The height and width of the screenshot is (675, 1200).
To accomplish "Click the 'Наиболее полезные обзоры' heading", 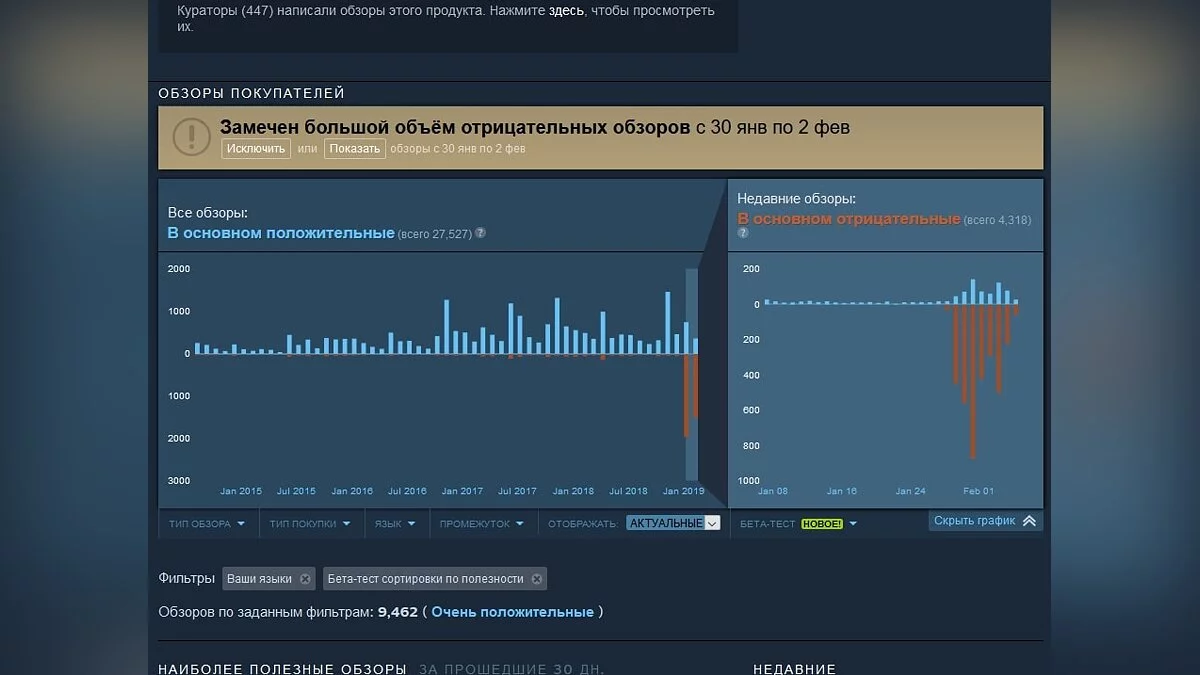I will pyautogui.click(x=282, y=669).
